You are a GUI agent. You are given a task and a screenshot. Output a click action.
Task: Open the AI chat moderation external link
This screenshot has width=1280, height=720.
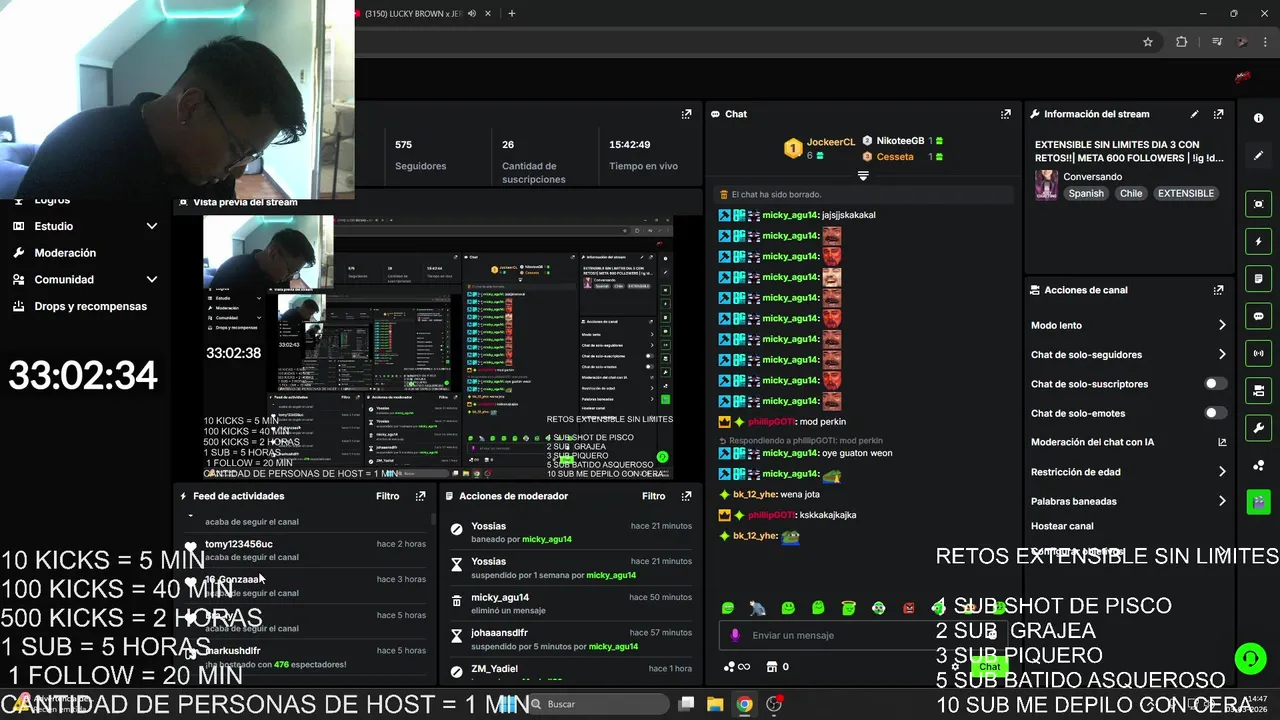1221,442
